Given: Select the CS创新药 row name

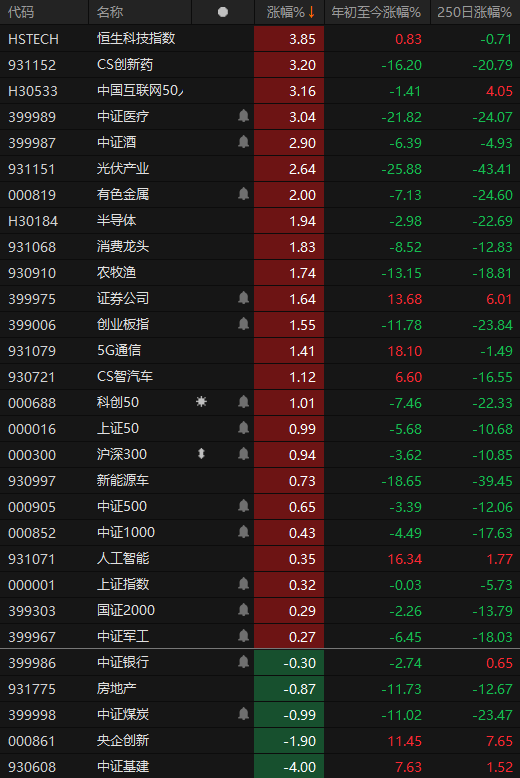Looking at the screenshot, I should [x=125, y=65].
